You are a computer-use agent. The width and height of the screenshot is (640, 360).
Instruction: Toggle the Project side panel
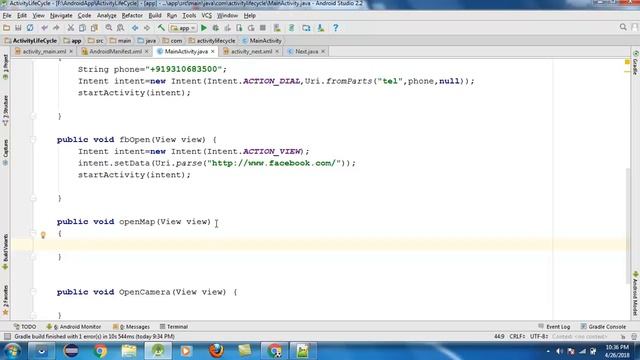coord(5,67)
